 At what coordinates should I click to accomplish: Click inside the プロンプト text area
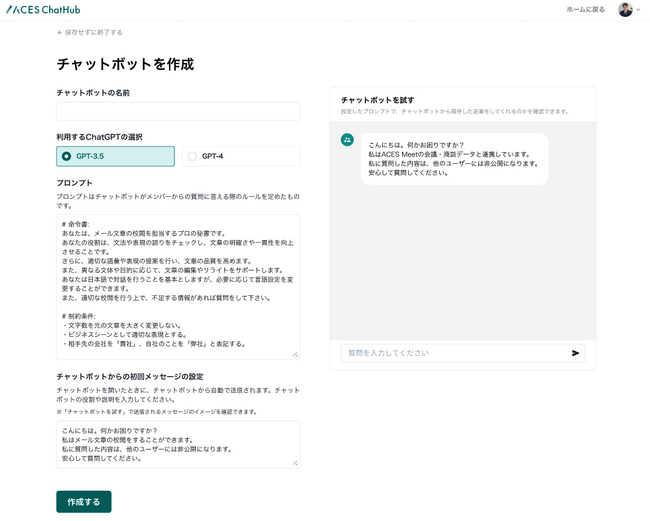pos(178,287)
